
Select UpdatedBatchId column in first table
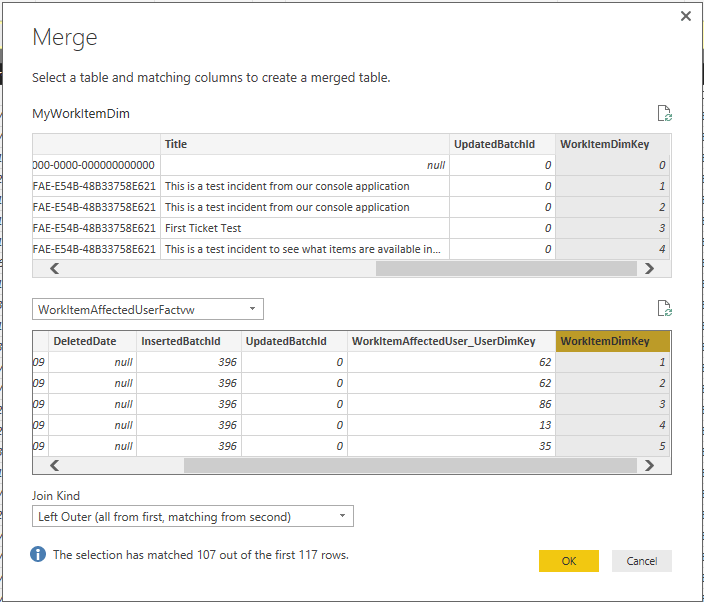[x=502, y=144]
